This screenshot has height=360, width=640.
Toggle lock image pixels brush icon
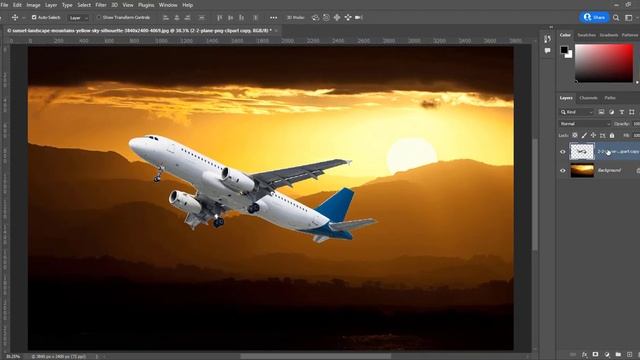(x=584, y=135)
